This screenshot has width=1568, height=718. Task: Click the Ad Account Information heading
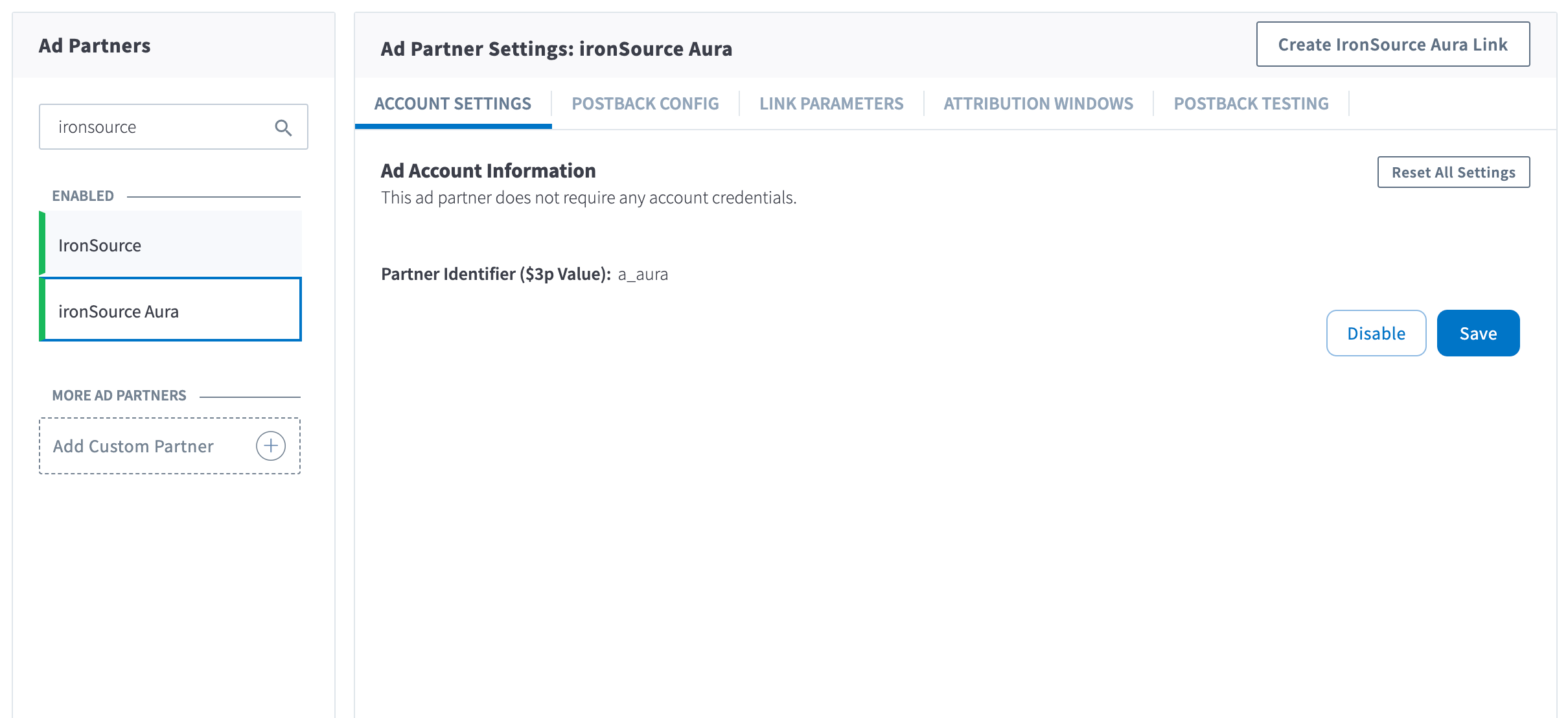[x=488, y=170]
